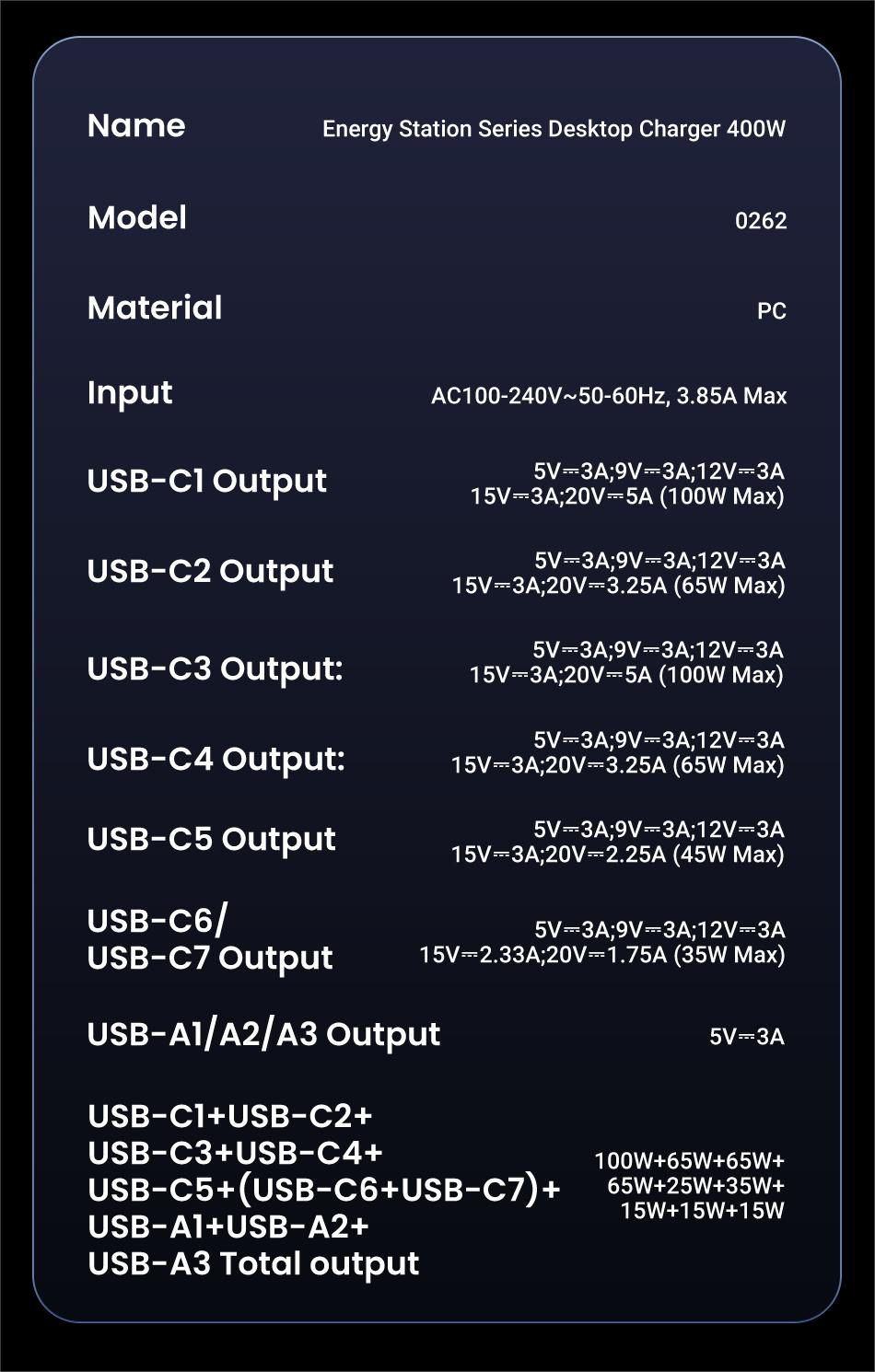Click the USB-C1 Output label
Viewport: 875px width, 1372px height.
pyautogui.click(x=207, y=481)
